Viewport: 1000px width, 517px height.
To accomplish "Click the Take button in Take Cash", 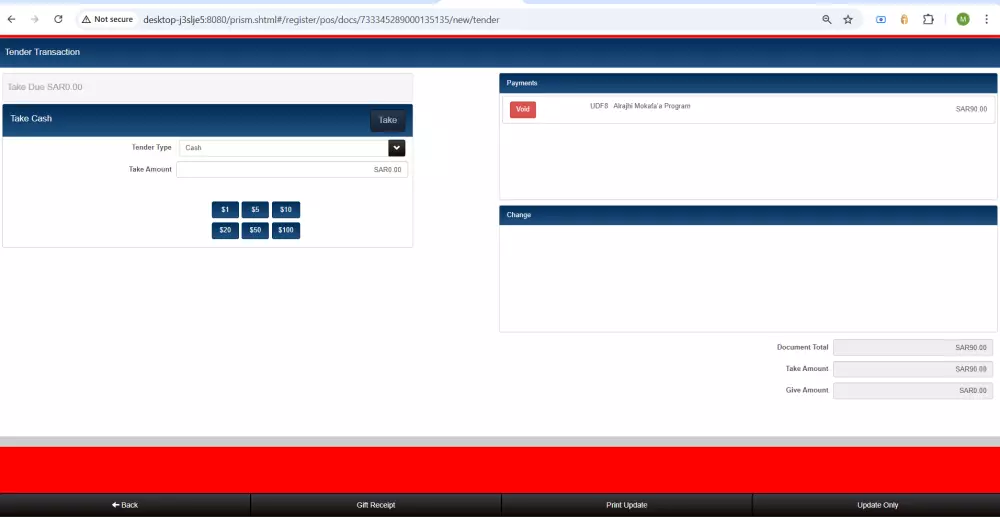I will coord(388,120).
